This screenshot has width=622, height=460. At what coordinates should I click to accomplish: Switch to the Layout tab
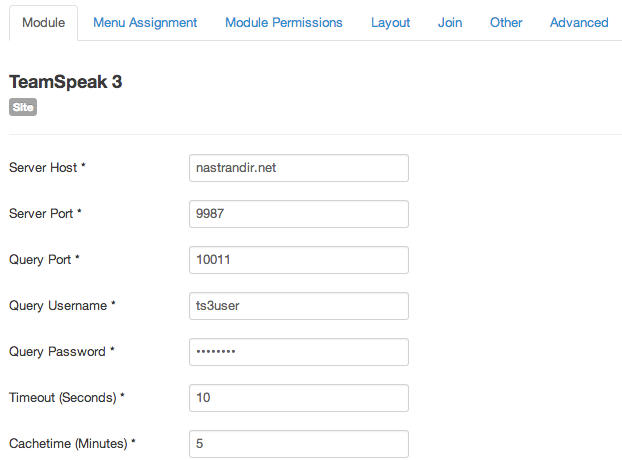390,23
